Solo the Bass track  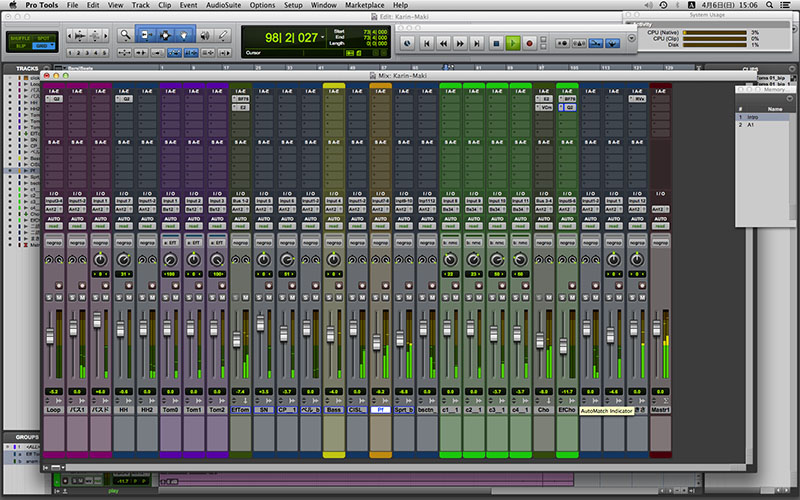click(329, 297)
